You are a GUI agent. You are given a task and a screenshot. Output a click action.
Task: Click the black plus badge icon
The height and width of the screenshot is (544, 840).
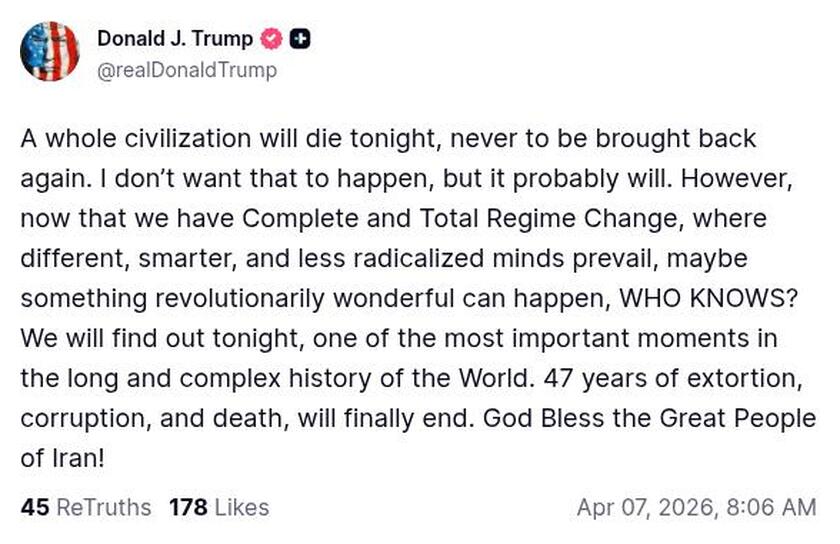pos(299,39)
